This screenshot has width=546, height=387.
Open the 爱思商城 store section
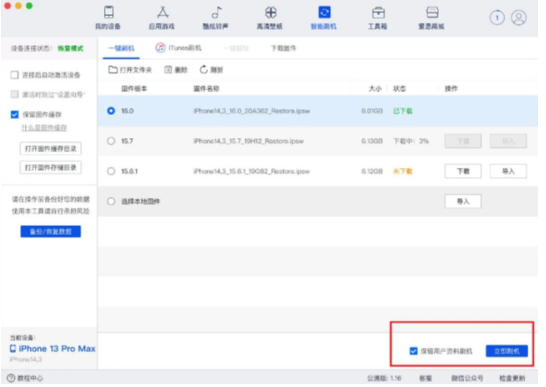point(432,18)
